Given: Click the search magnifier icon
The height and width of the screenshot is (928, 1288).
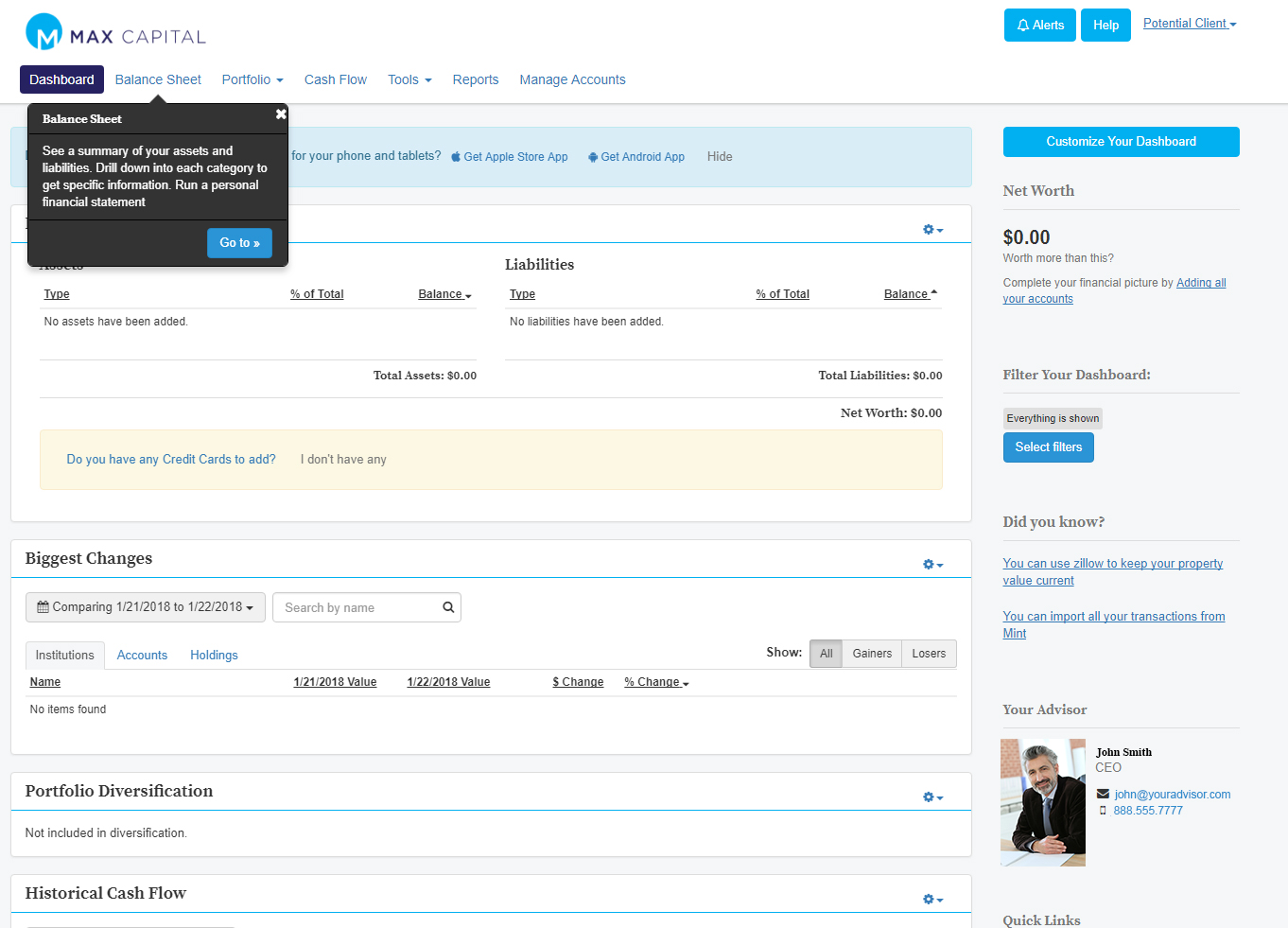Looking at the screenshot, I should (448, 607).
